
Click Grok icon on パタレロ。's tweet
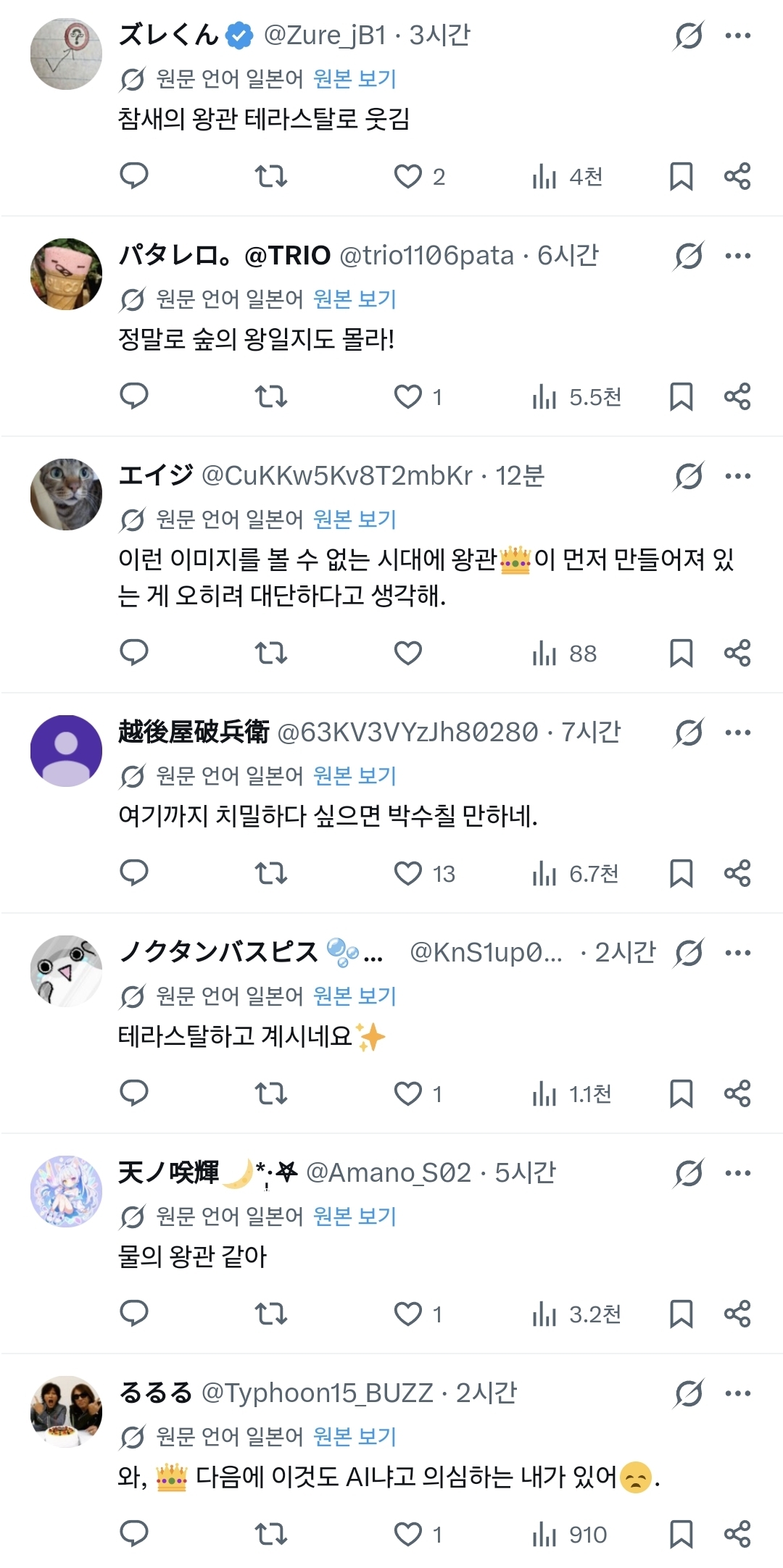(688, 256)
